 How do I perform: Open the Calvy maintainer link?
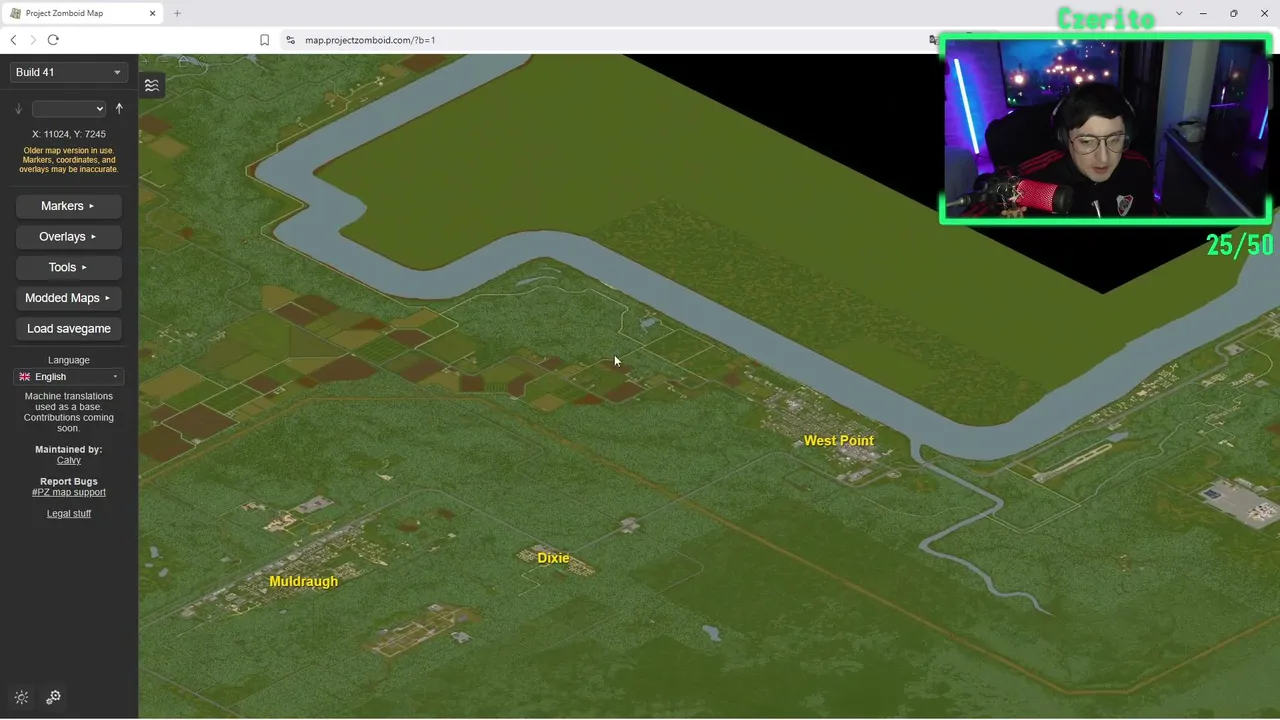[x=69, y=460]
